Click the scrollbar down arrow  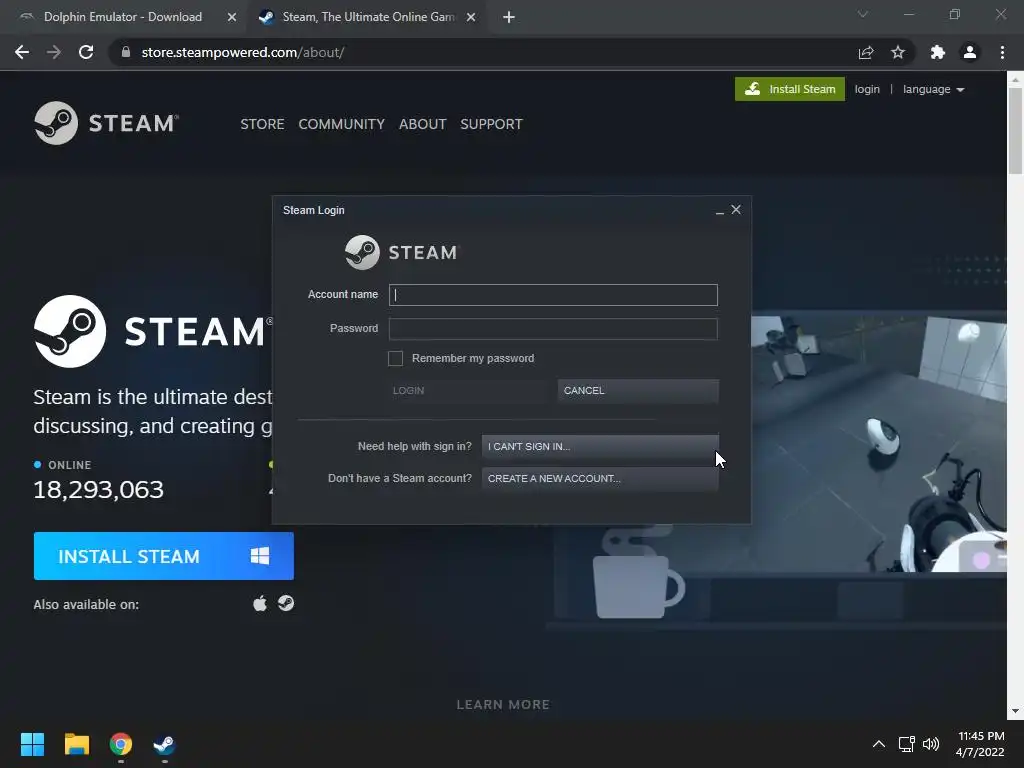1015,711
